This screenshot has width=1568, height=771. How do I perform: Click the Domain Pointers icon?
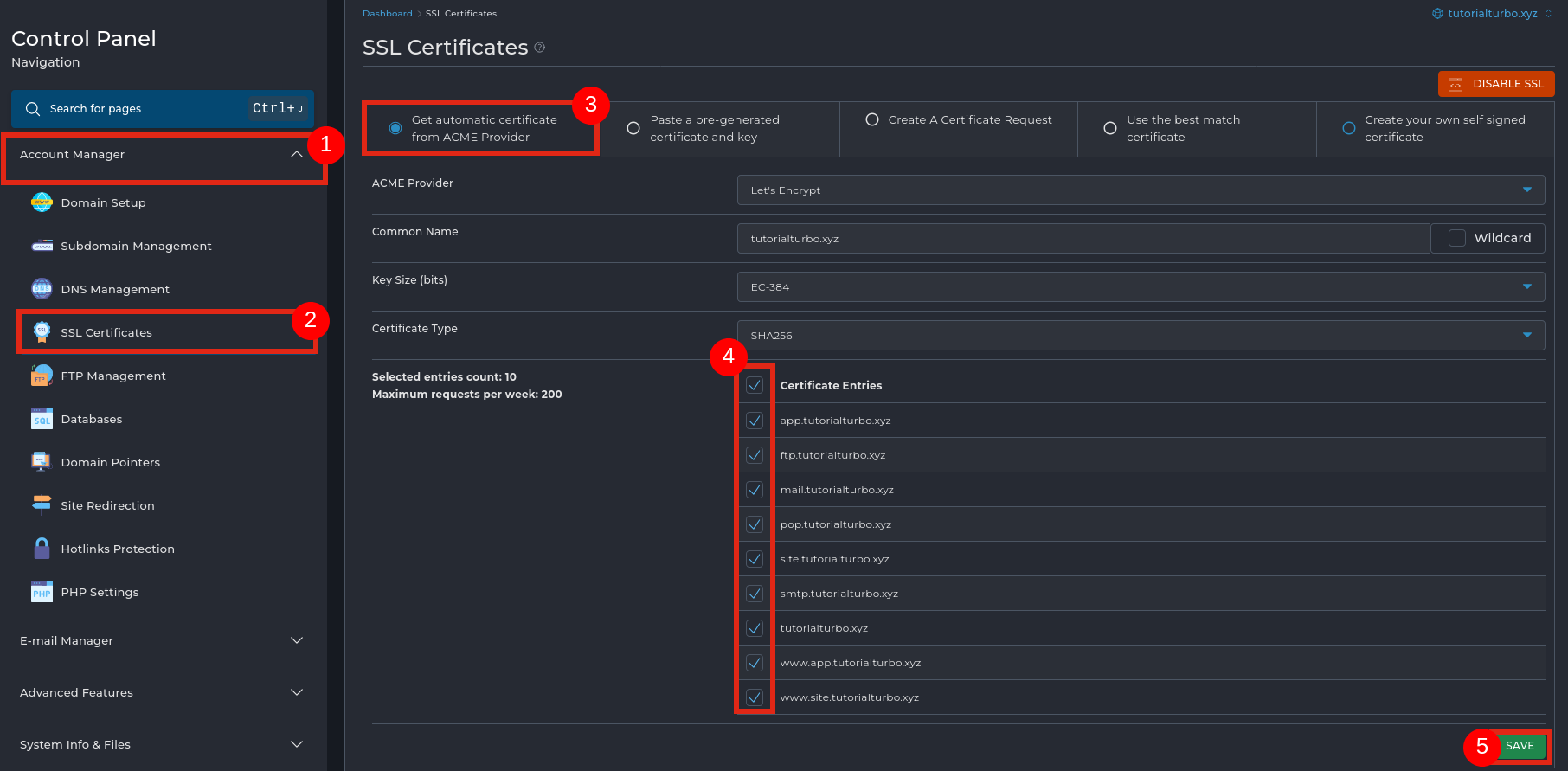coord(42,462)
